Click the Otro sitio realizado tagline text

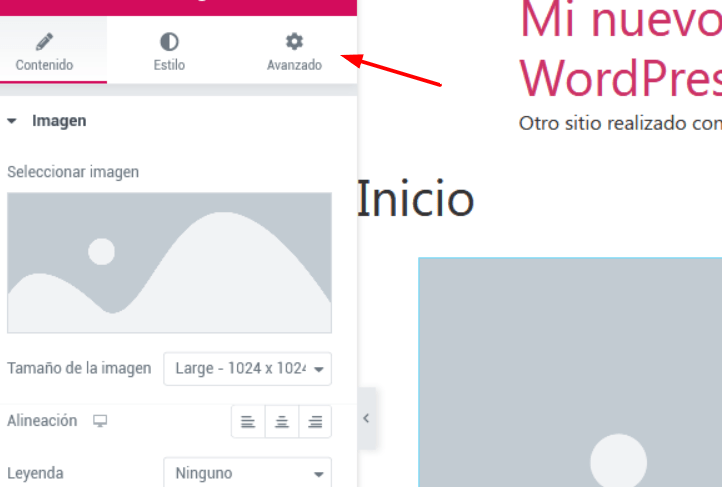point(620,123)
